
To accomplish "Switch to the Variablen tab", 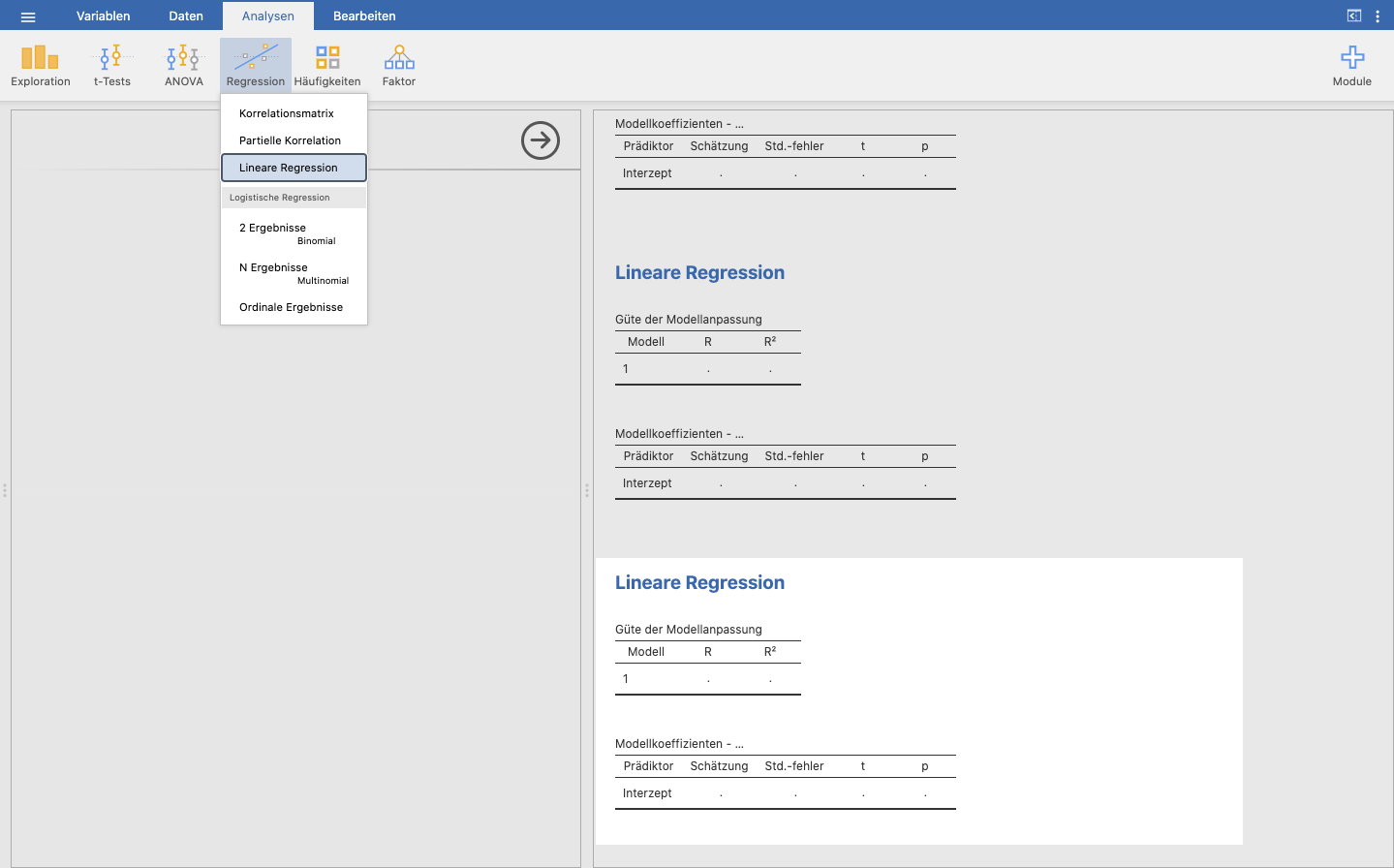I will coord(104,15).
